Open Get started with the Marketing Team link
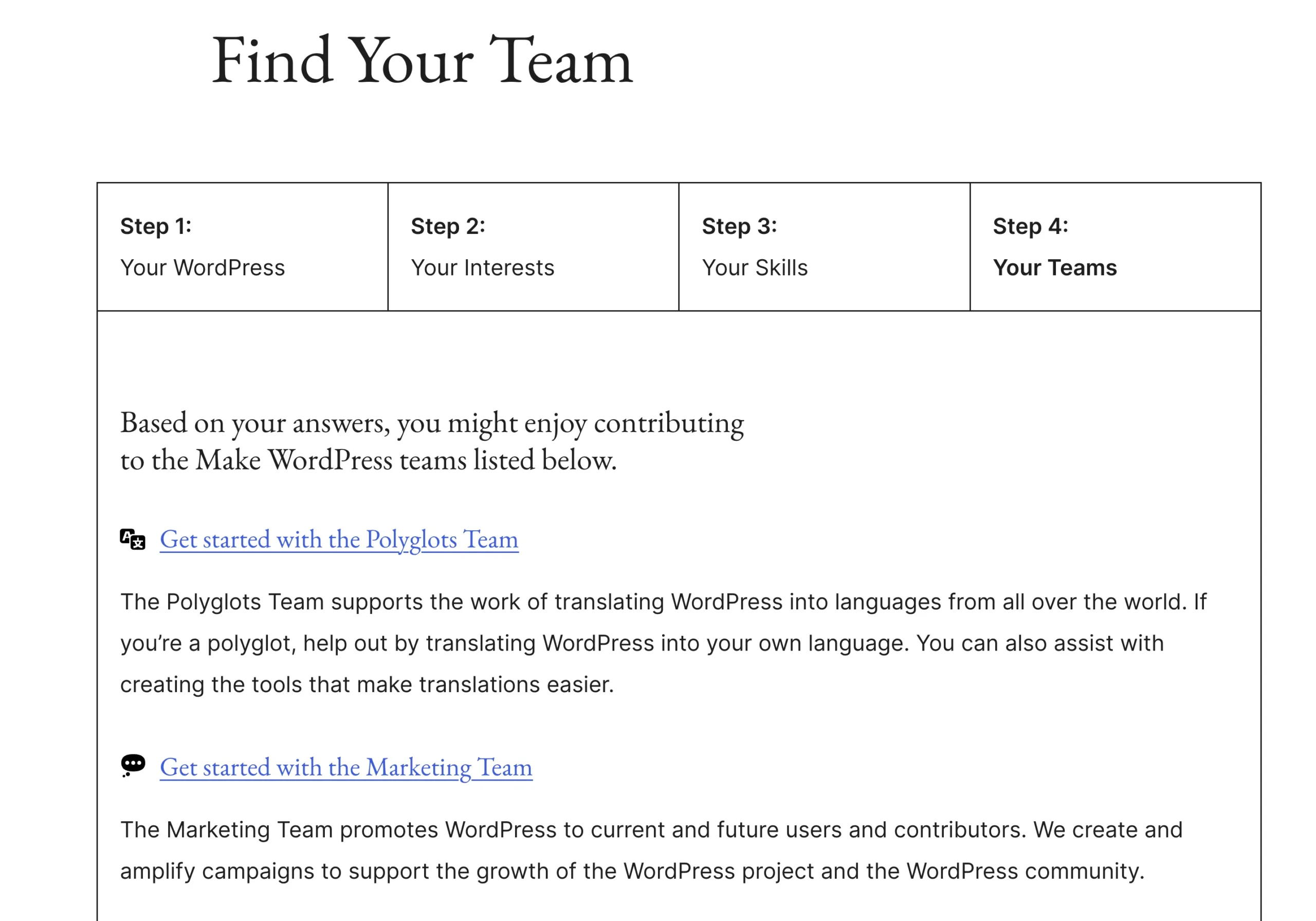 (x=346, y=767)
